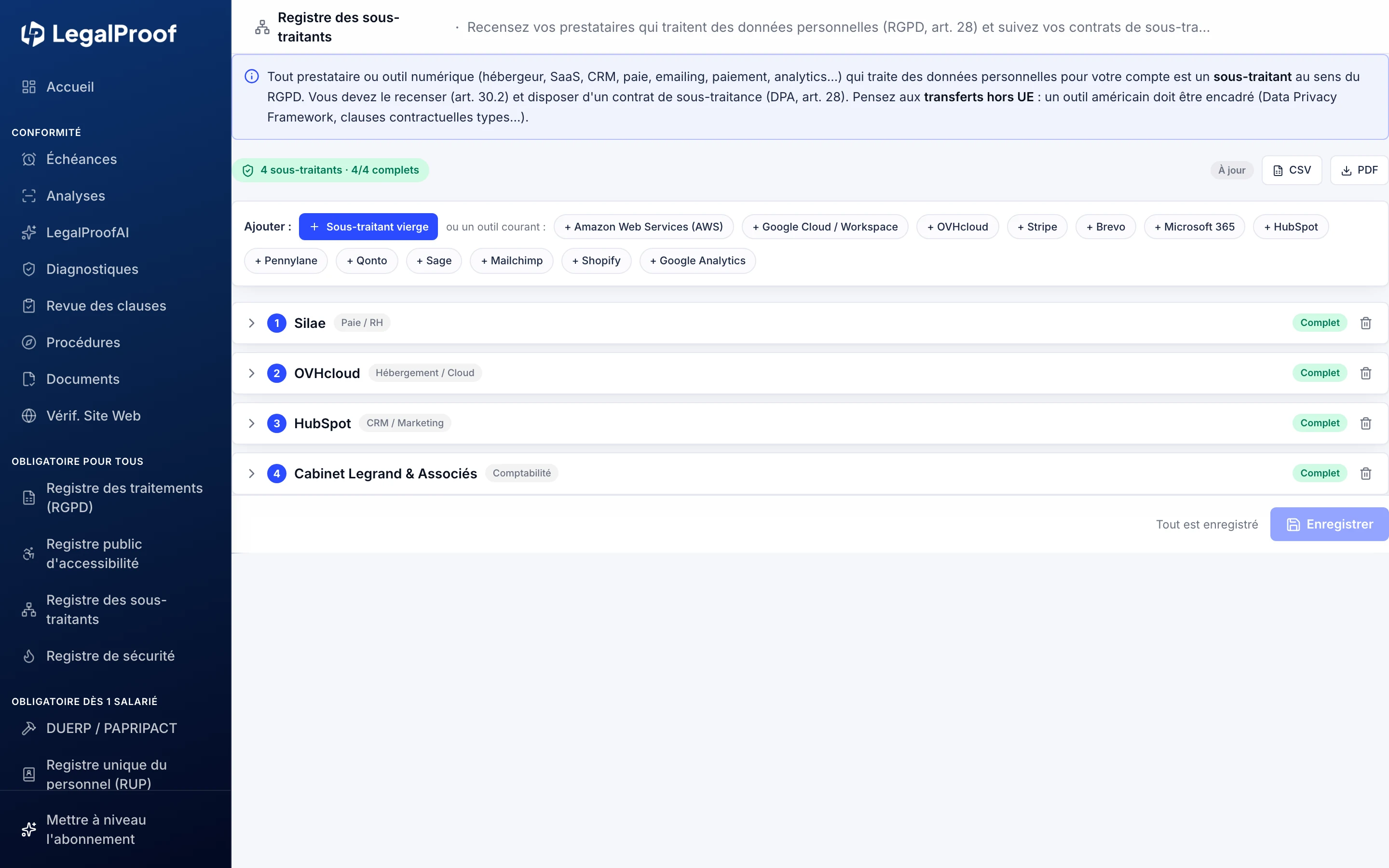Click the Registre unique du personnel icon

[x=29, y=774]
